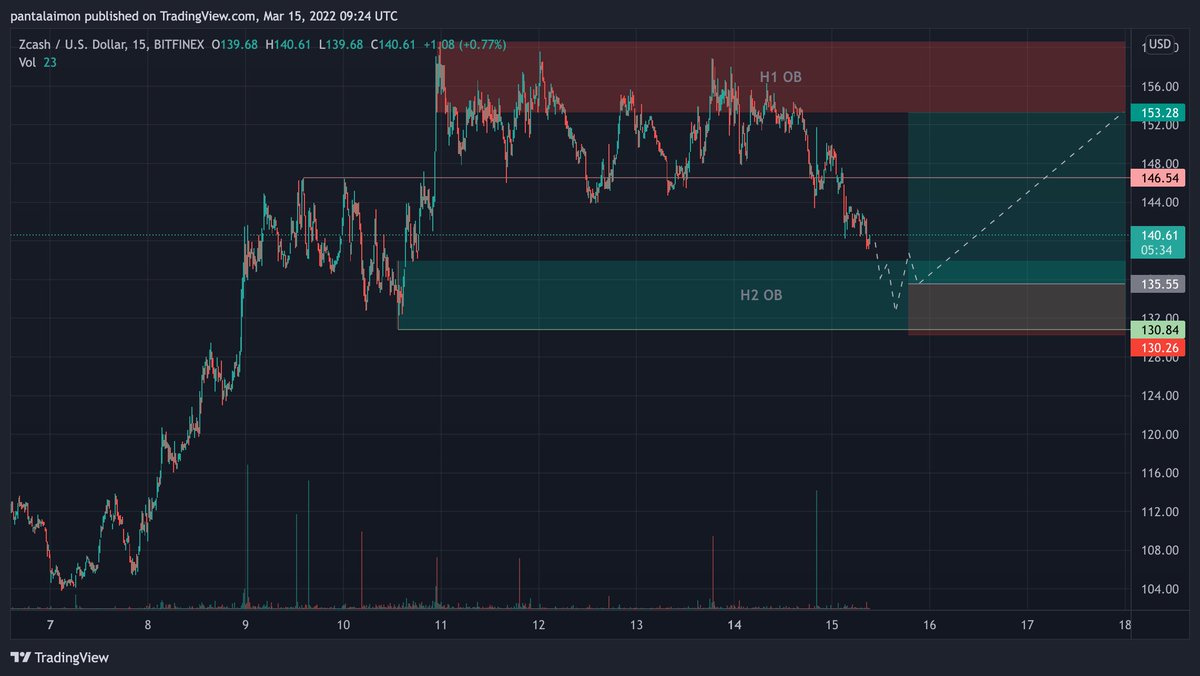Click the +1.08 (+0.77%) change value
This screenshot has width=1200, height=676.
tap(465, 45)
